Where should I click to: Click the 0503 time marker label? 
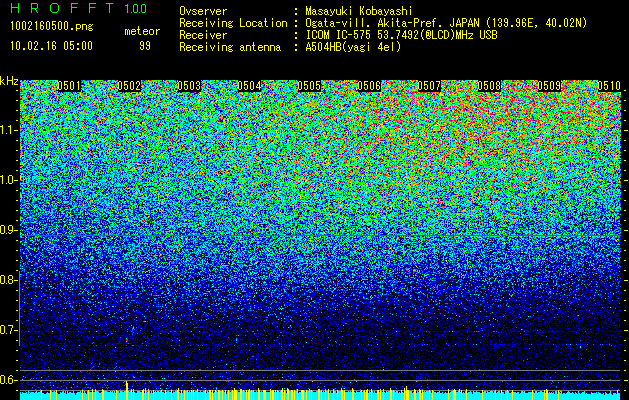(189, 86)
